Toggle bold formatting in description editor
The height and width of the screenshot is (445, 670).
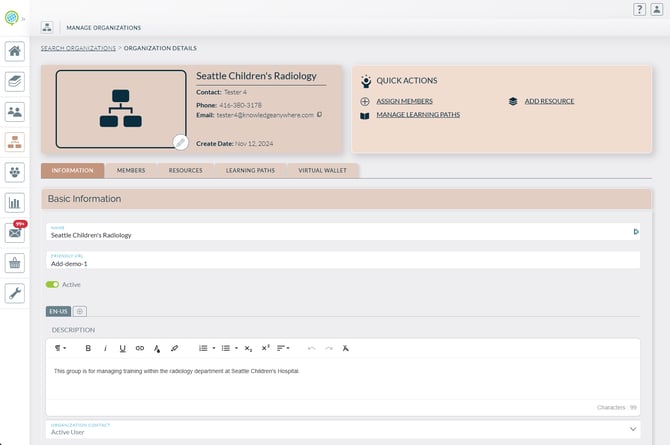88,348
